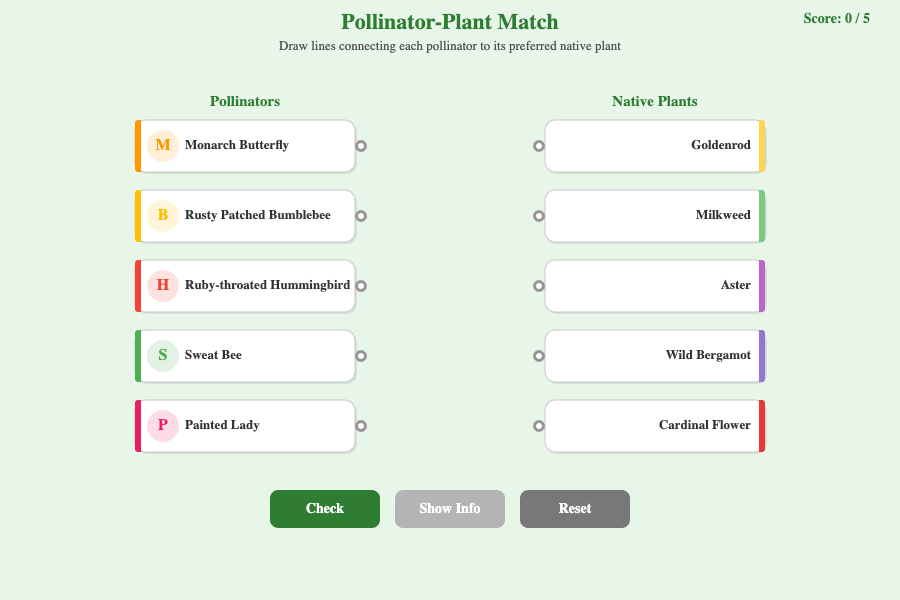Select the Painted Lady connector dot
This screenshot has width=900, height=600.
pyautogui.click(x=361, y=426)
